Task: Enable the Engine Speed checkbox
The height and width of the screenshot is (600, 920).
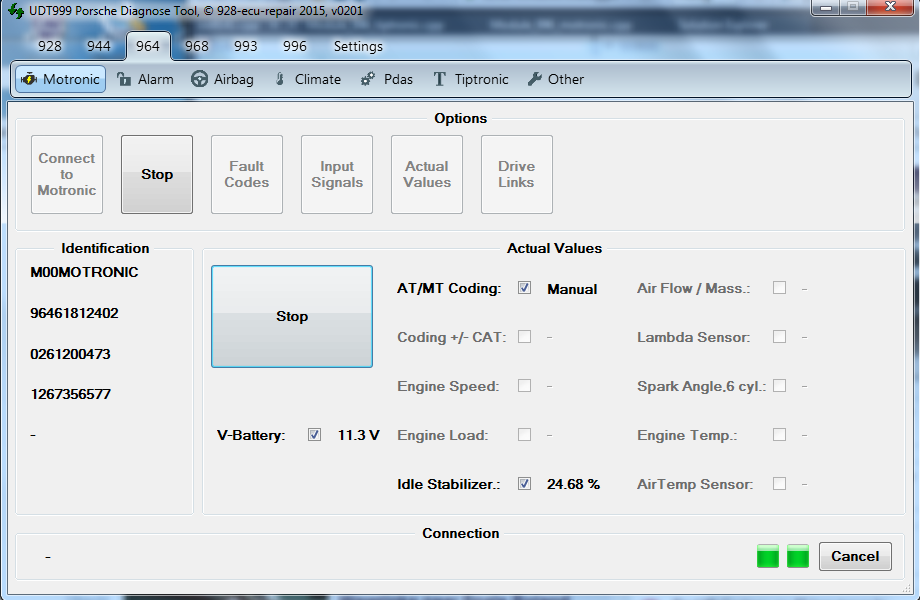Action: [x=524, y=386]
